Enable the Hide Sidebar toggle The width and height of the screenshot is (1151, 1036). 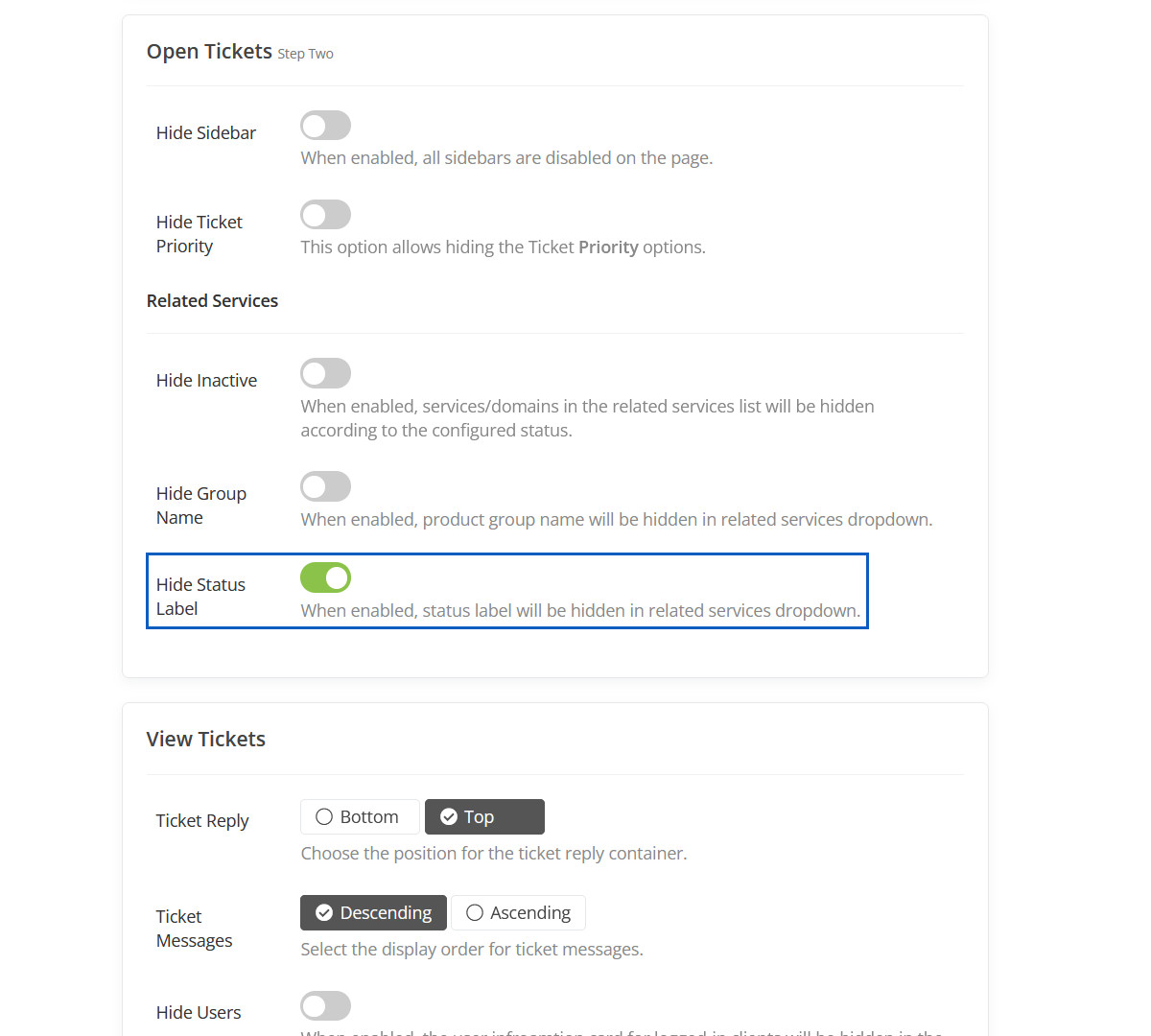(325, 126)
